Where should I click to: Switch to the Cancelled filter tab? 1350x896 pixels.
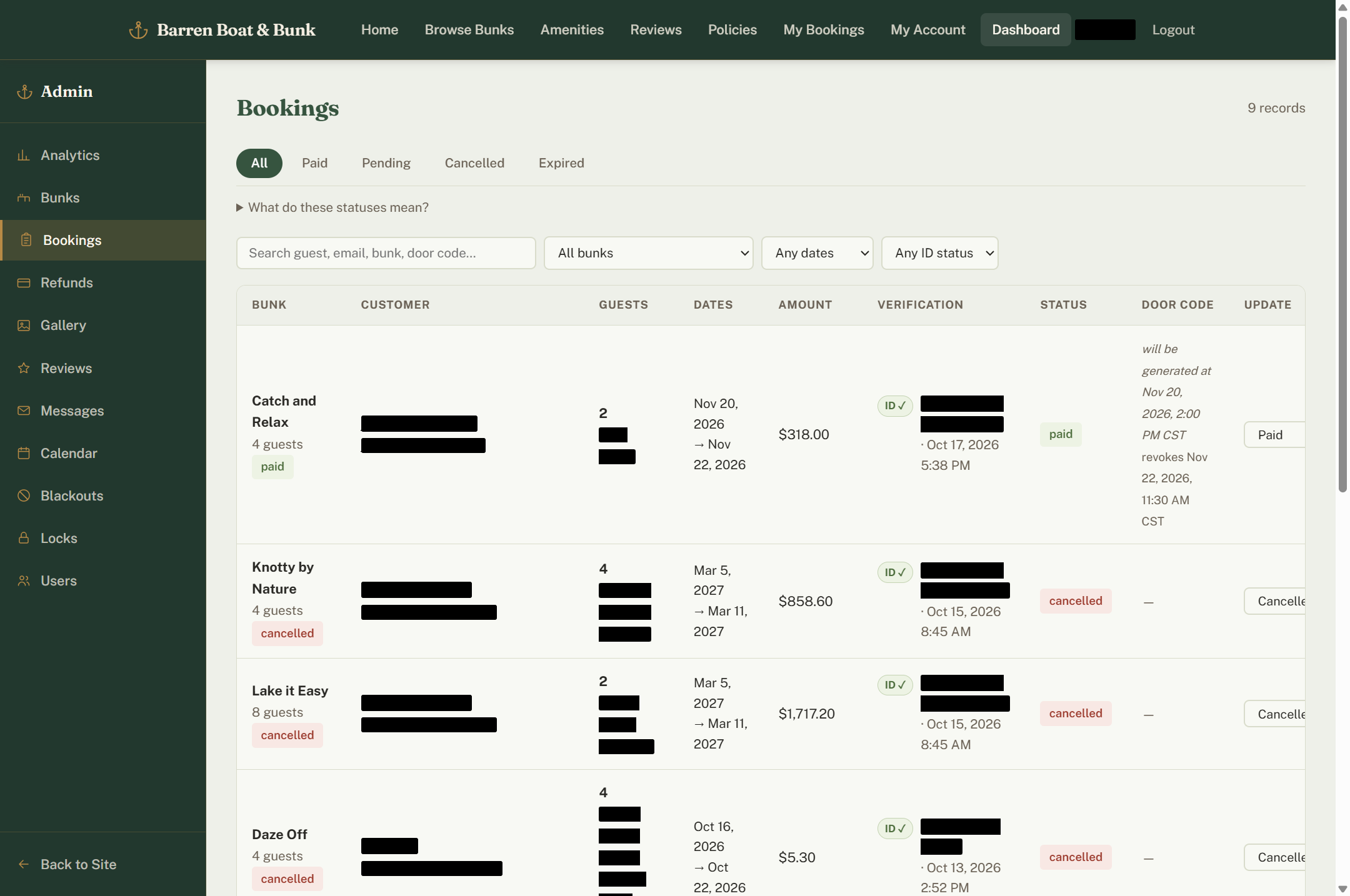tap(474, 163)
